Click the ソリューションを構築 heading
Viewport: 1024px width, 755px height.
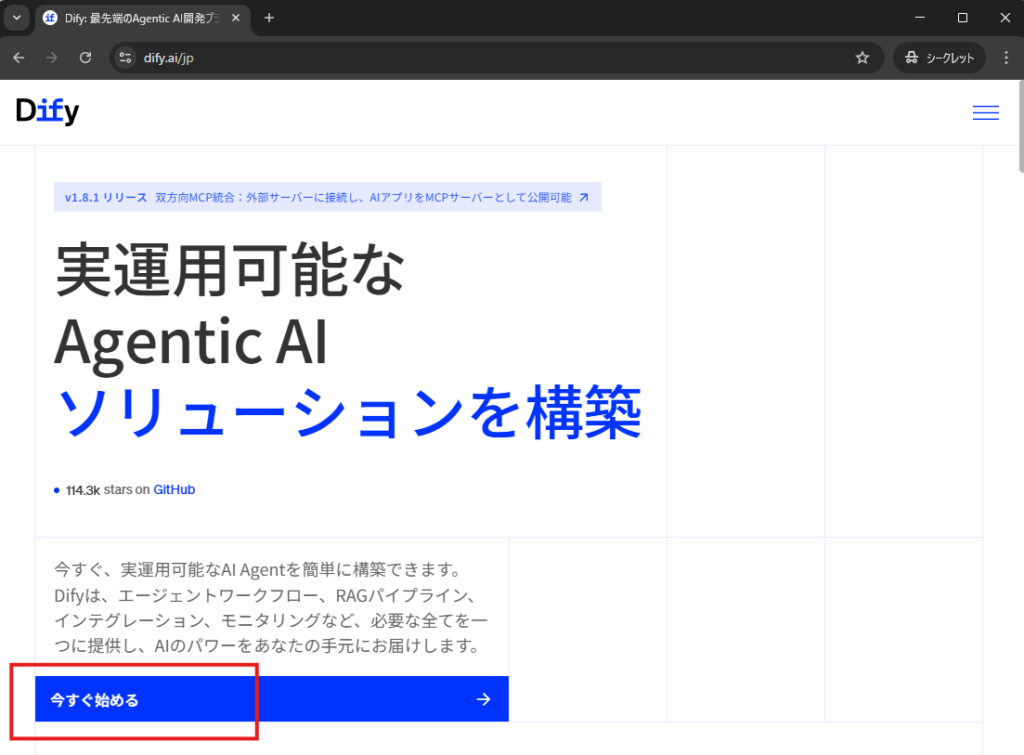coord(349,412)
